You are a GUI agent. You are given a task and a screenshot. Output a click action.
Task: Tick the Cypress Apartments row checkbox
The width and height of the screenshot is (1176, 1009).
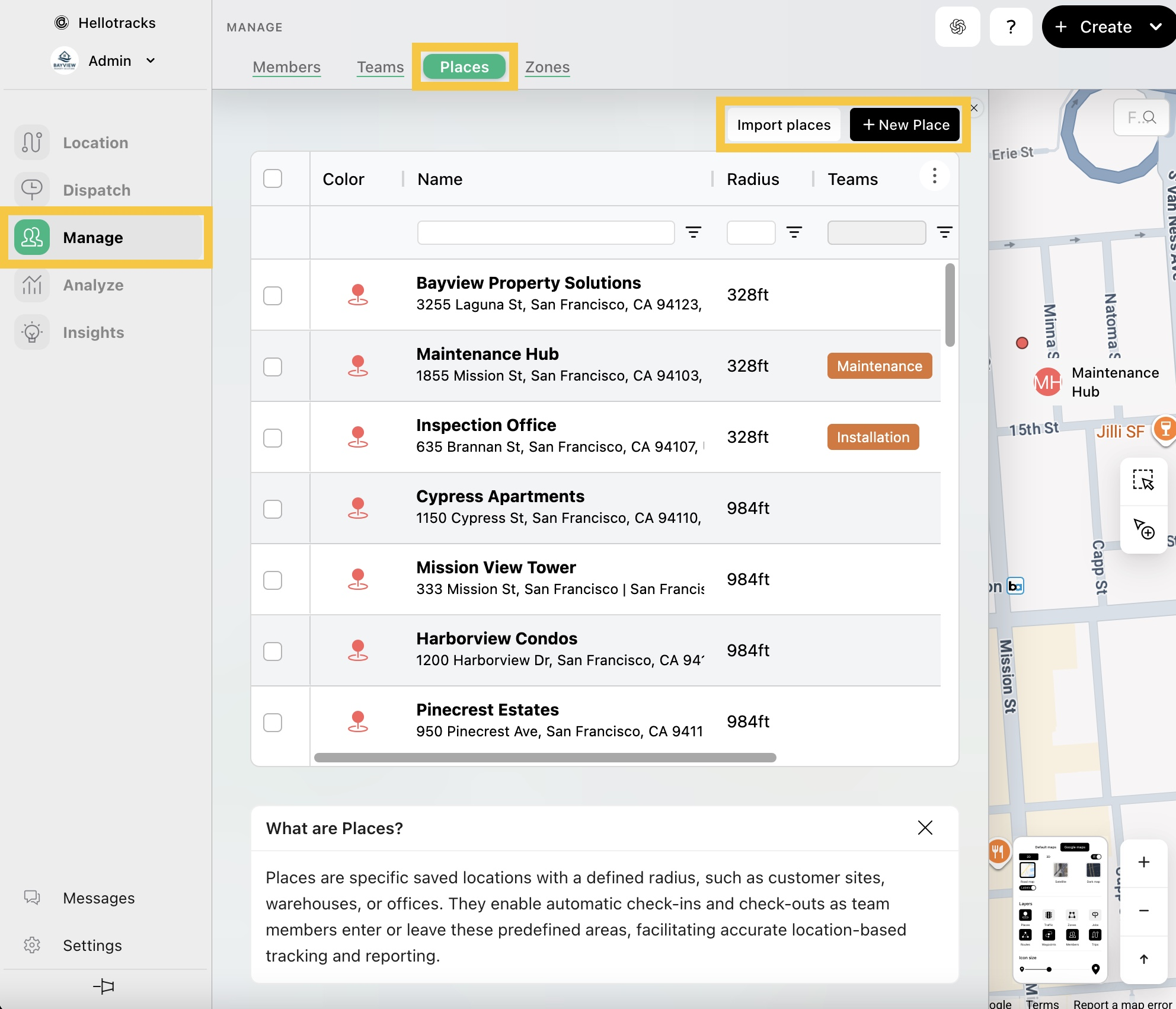click(273, 509)
